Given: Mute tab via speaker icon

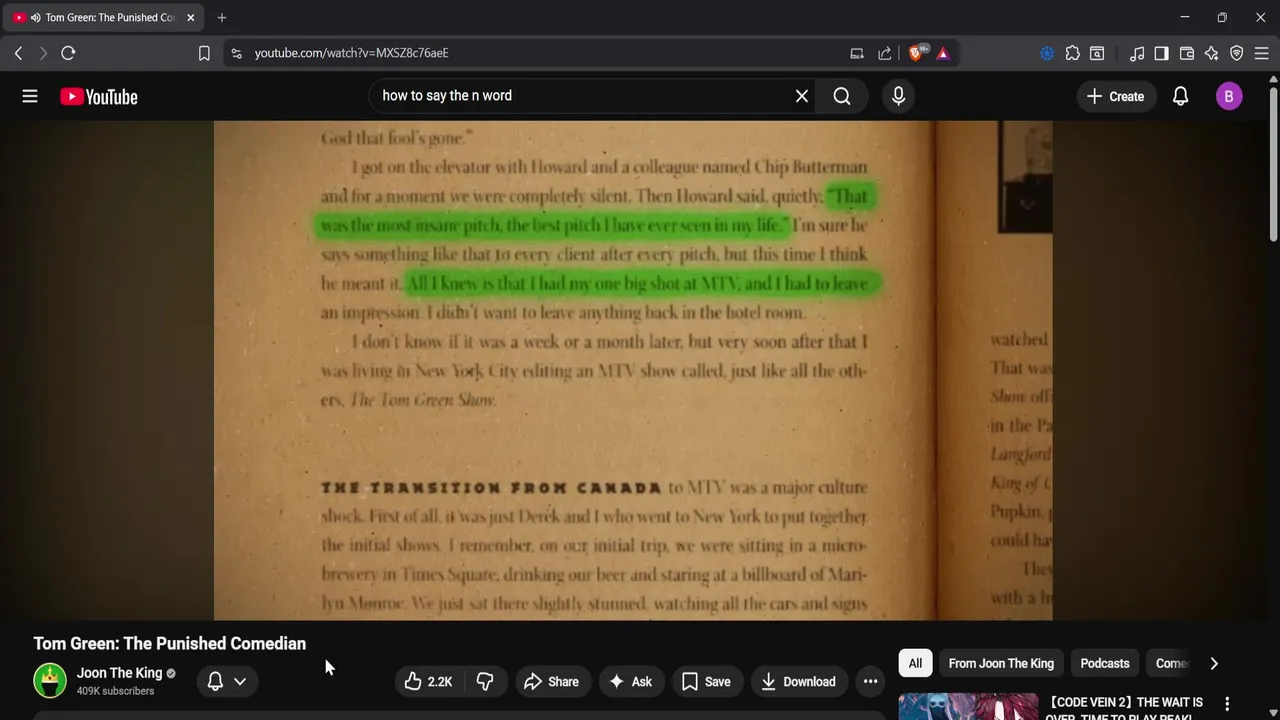Looking at the screenshot, I should tap(36, 17).
